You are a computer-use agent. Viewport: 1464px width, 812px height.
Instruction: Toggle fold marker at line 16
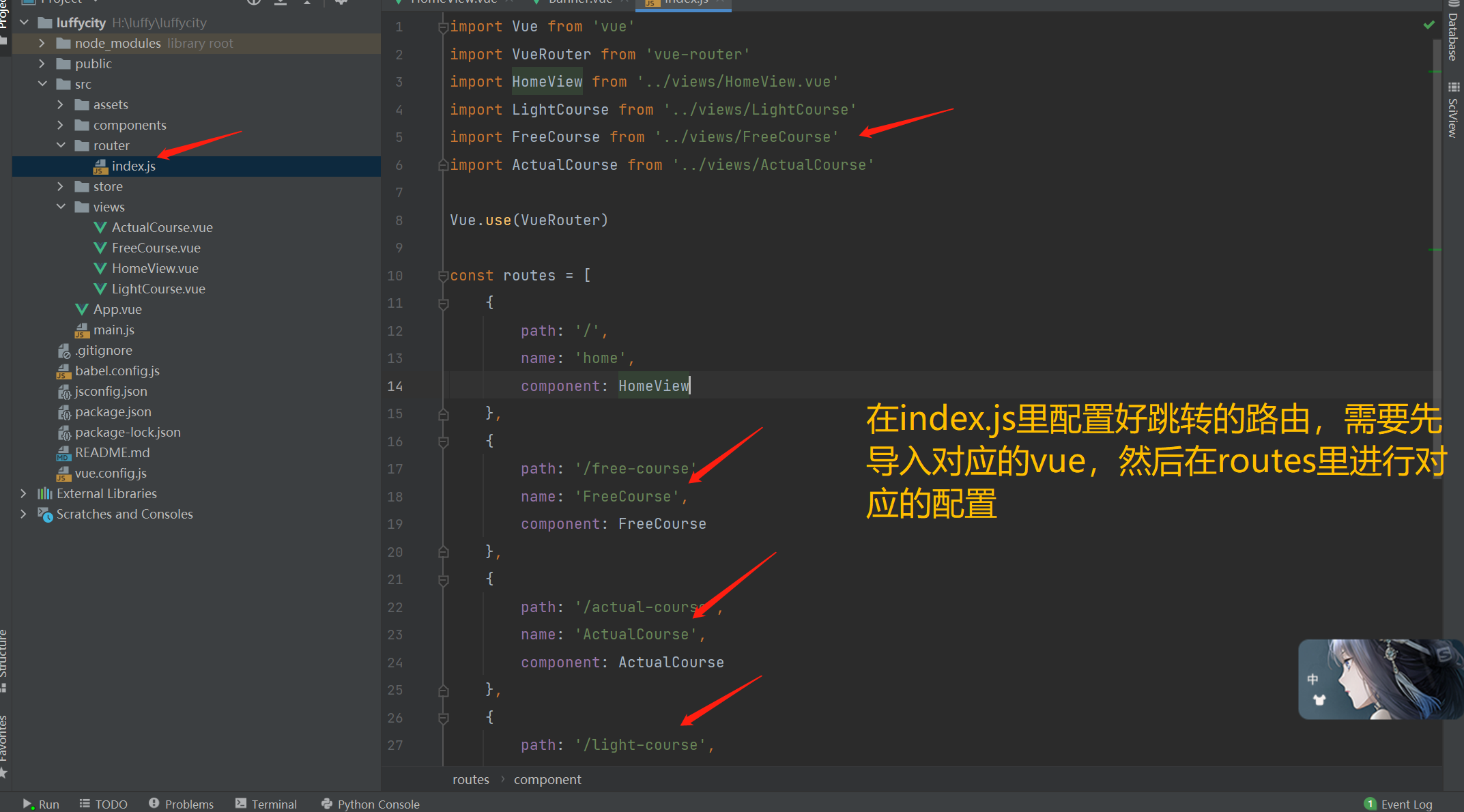pos(443,441)
